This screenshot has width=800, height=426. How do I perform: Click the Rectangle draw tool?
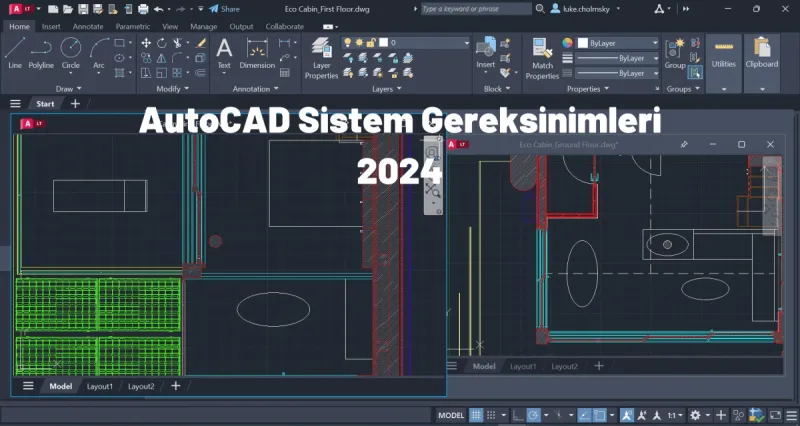(119, 43)
